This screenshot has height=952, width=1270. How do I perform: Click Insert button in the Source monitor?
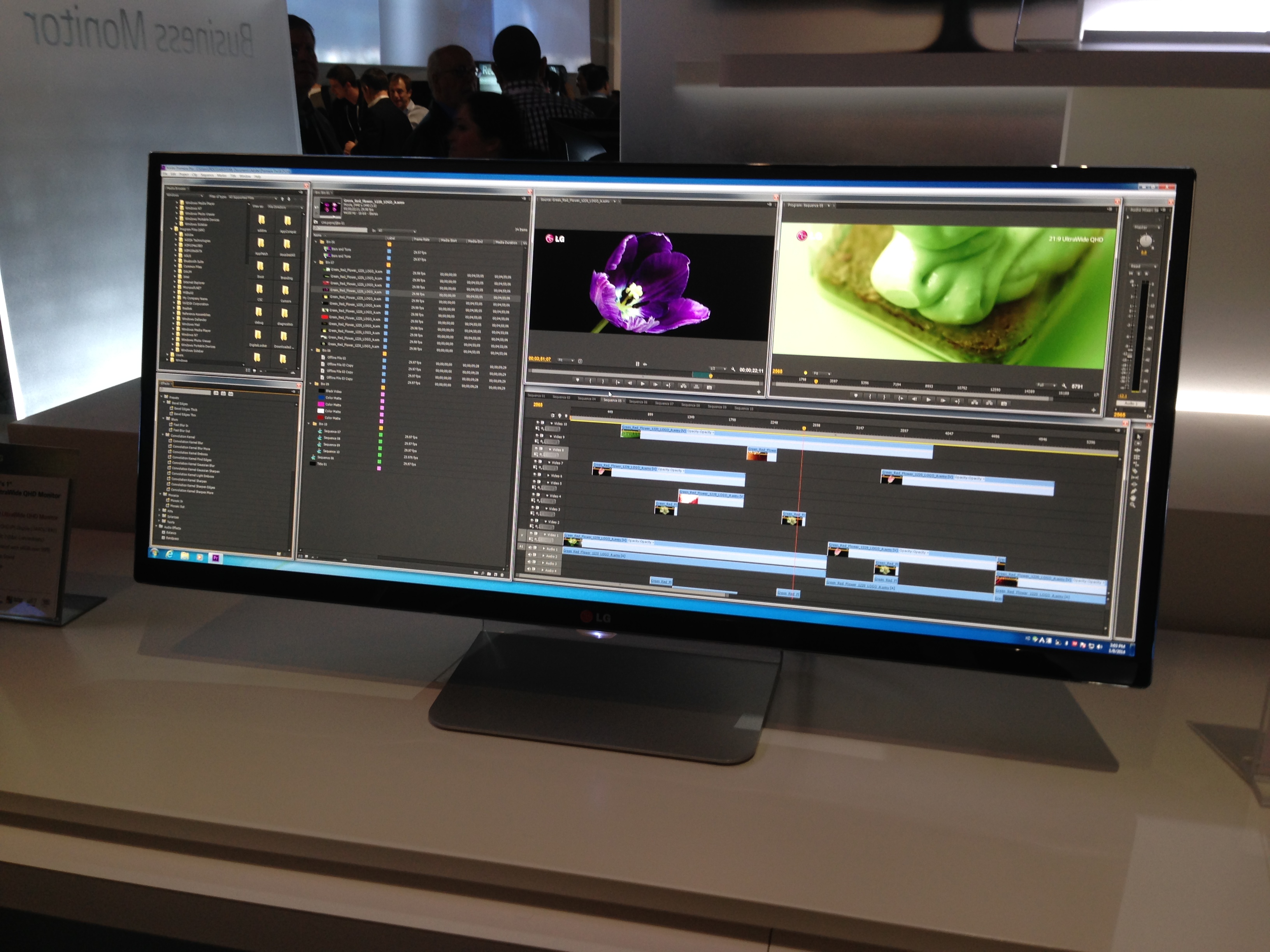point(683,387)
